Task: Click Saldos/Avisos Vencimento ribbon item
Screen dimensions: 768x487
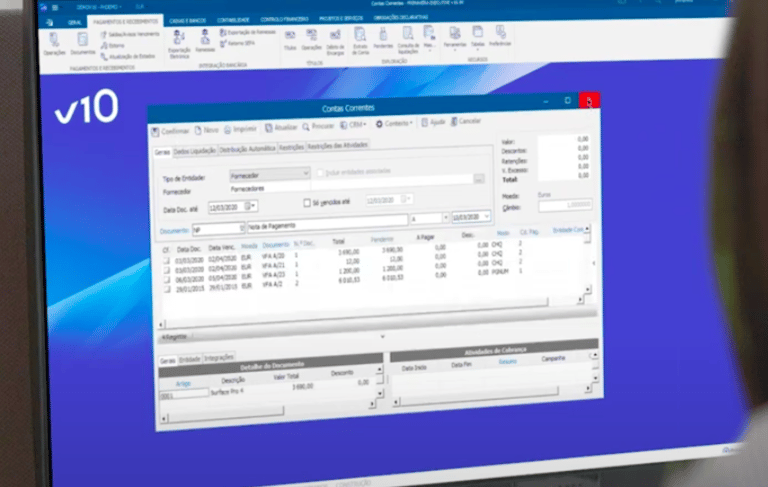Action: 130,34
